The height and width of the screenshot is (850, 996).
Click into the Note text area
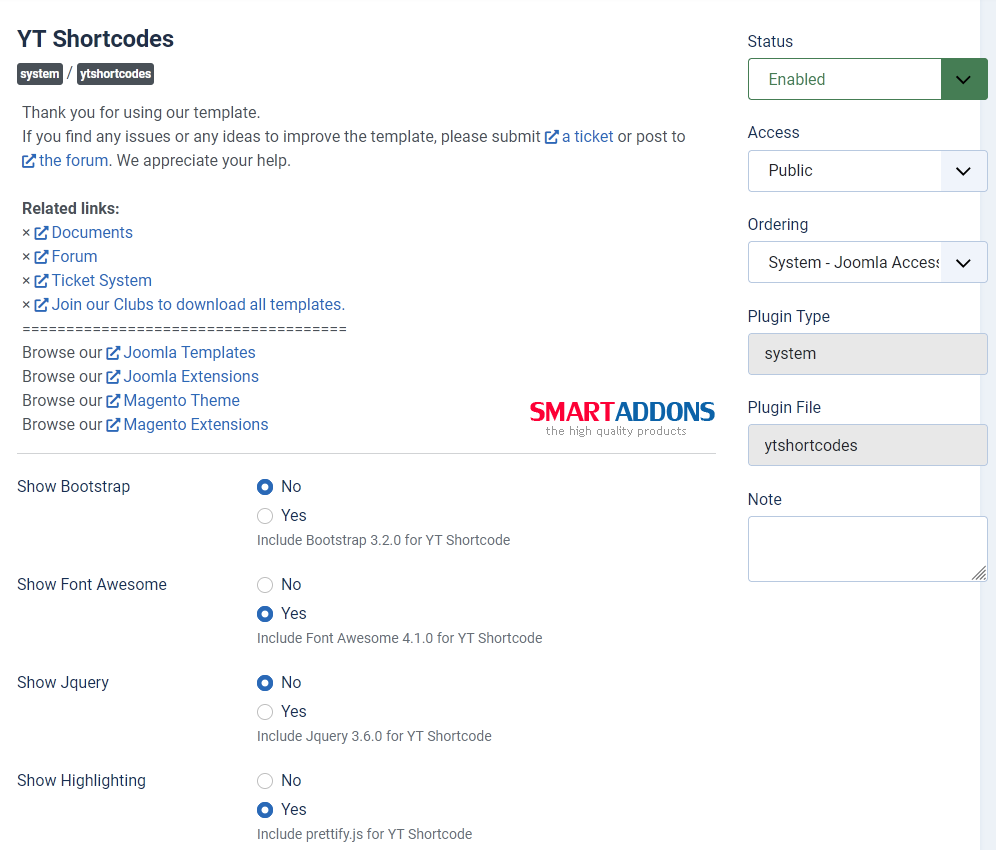866,548
